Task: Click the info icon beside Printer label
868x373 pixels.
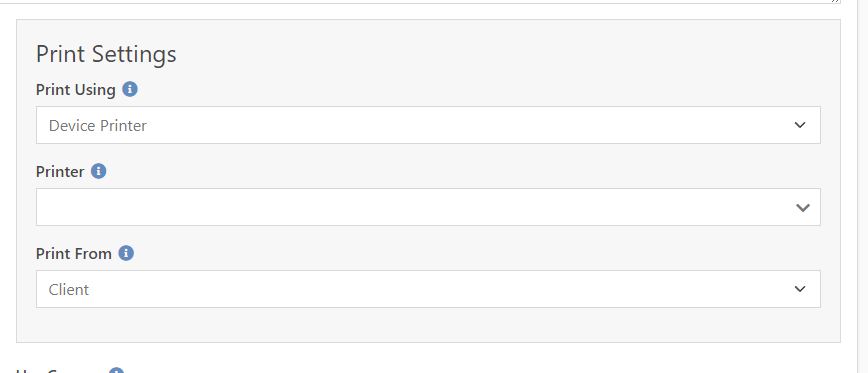Action: click(99, 171)
